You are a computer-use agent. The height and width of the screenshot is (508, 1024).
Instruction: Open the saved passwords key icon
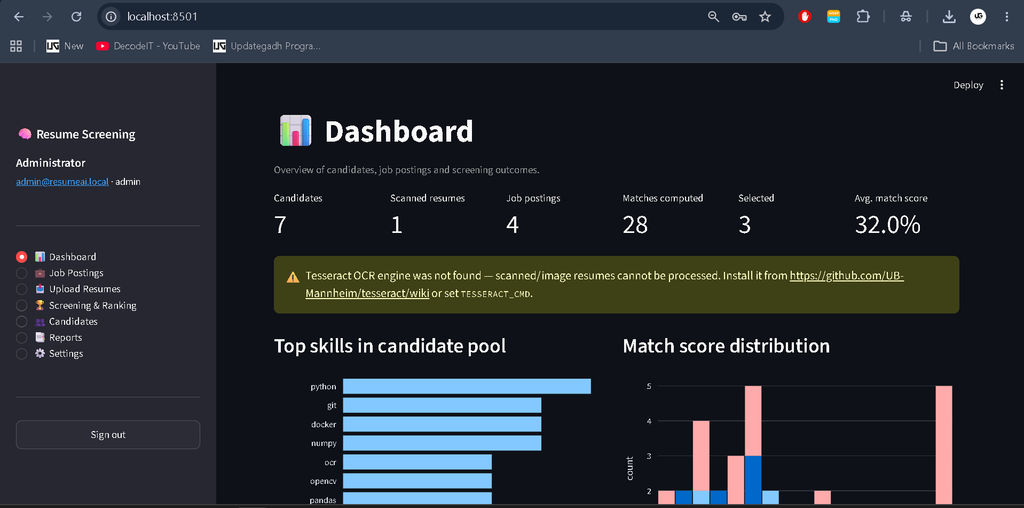point(739,17)
